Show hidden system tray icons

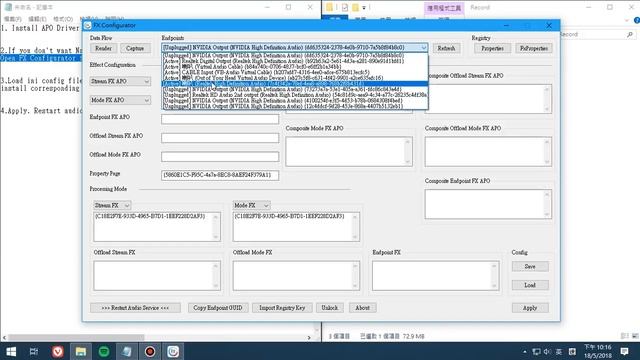pyautogui.click(x=524, y=351)
